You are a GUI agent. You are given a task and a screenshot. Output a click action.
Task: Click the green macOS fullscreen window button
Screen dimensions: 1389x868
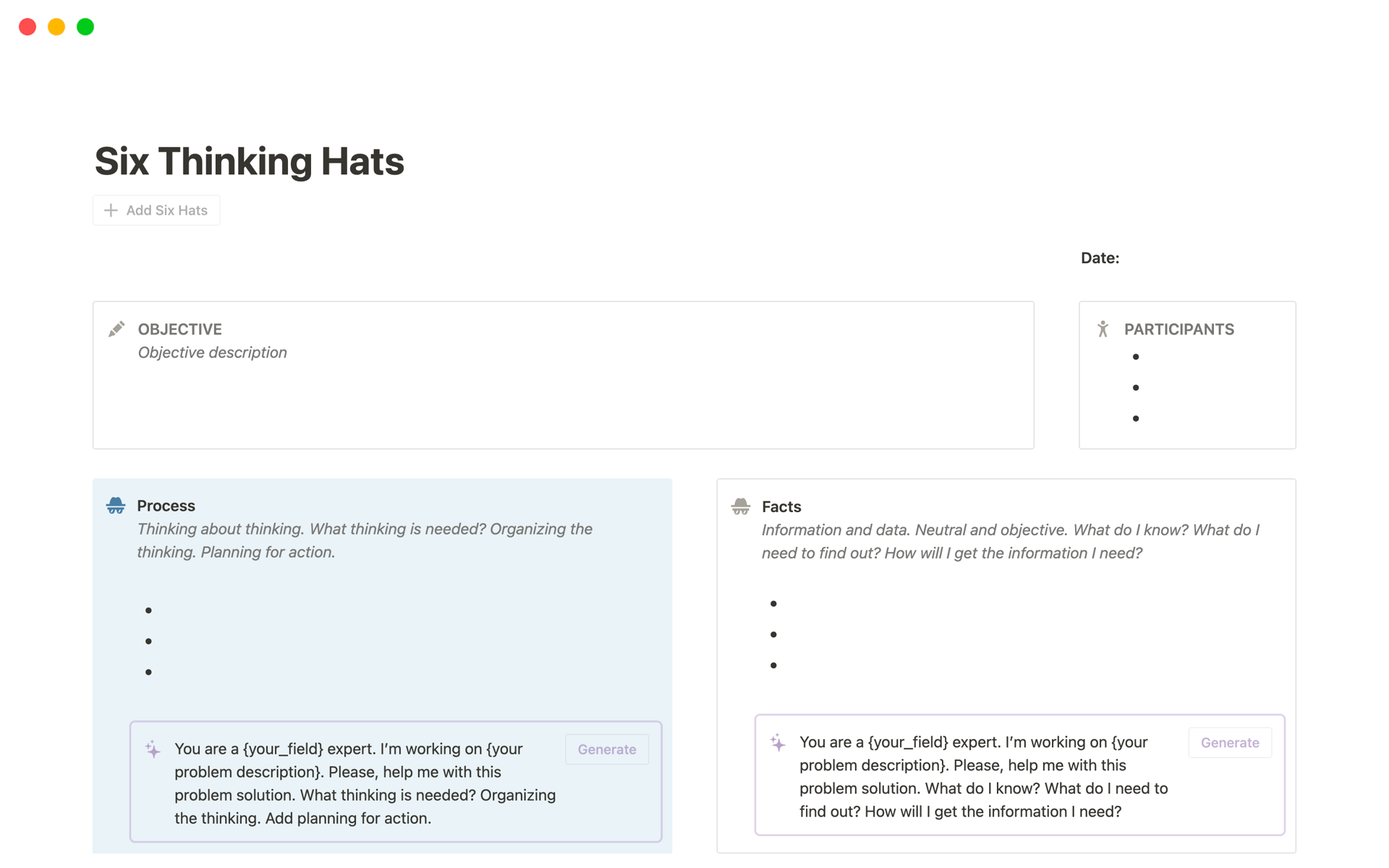85,27
